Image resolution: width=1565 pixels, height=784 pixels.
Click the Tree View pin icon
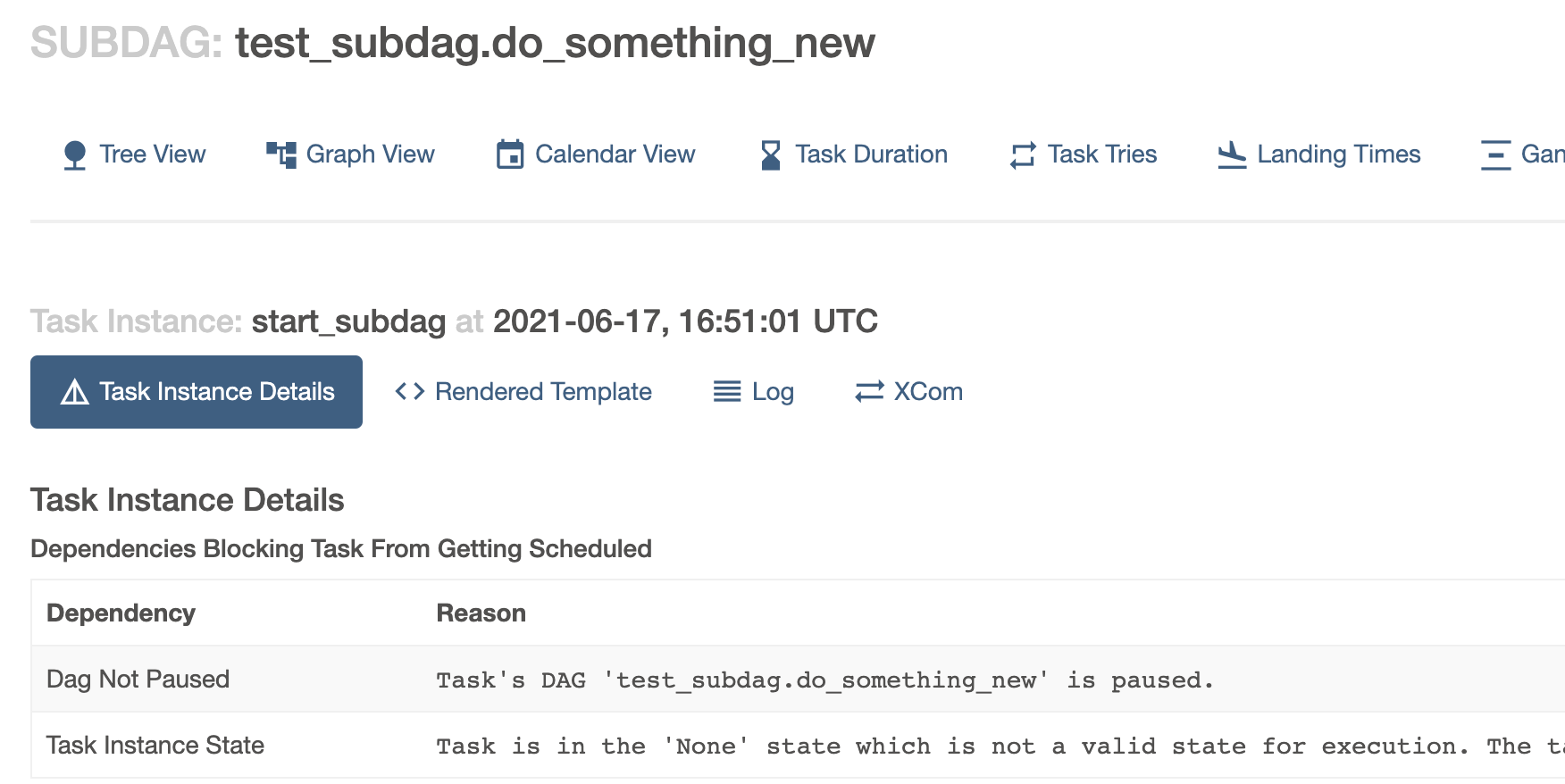coord(75,154)
